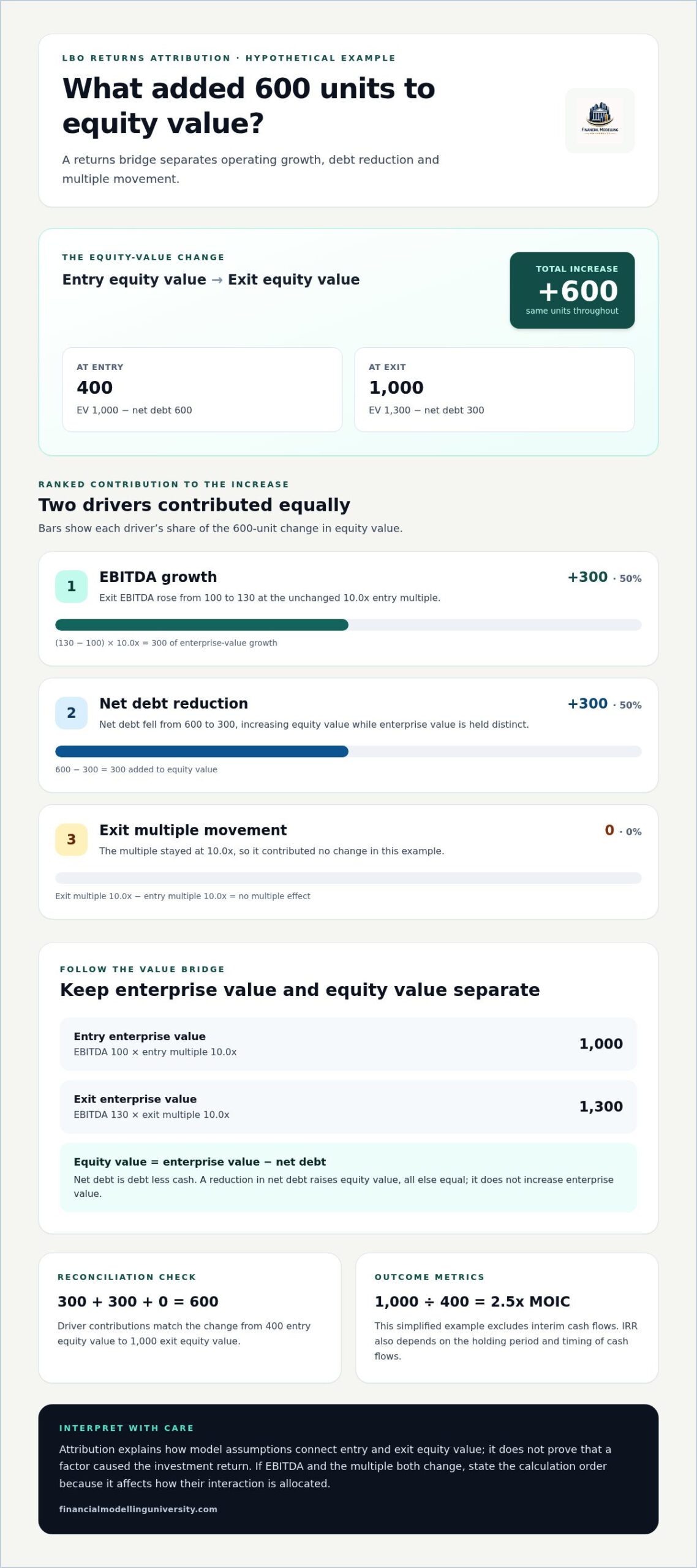697x1568 pixels.
Task: Click the 'Equity value = enterprise value − net debt' box
Action: (348, 1177)
